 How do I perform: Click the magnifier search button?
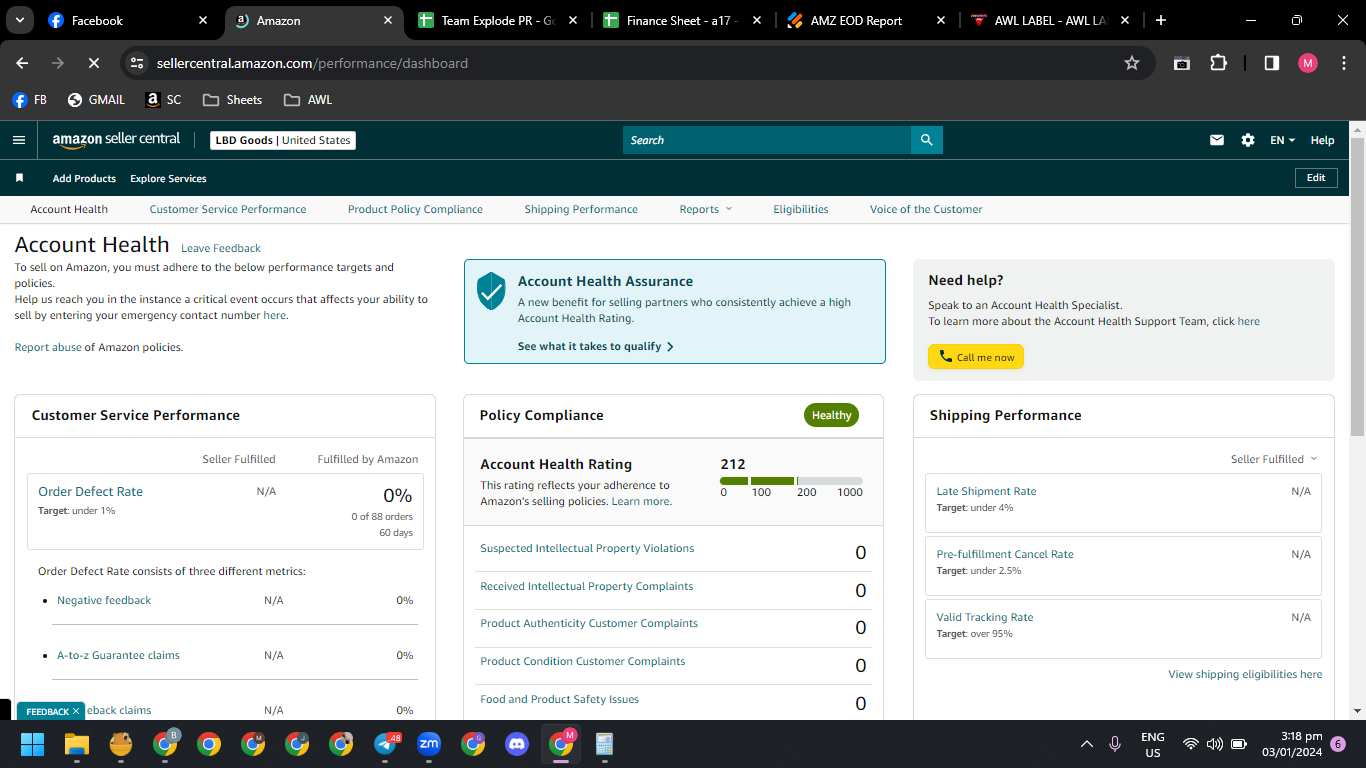(927, 140)
